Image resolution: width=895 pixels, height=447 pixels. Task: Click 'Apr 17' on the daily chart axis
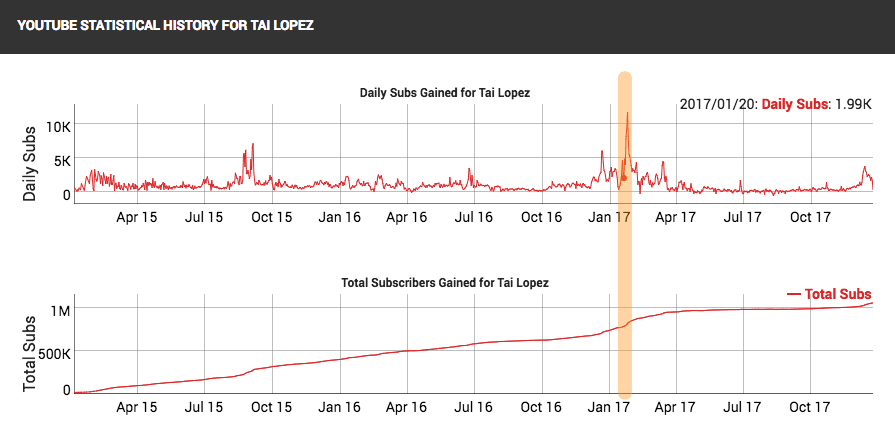pyautogui.click(x=676, y=218)
